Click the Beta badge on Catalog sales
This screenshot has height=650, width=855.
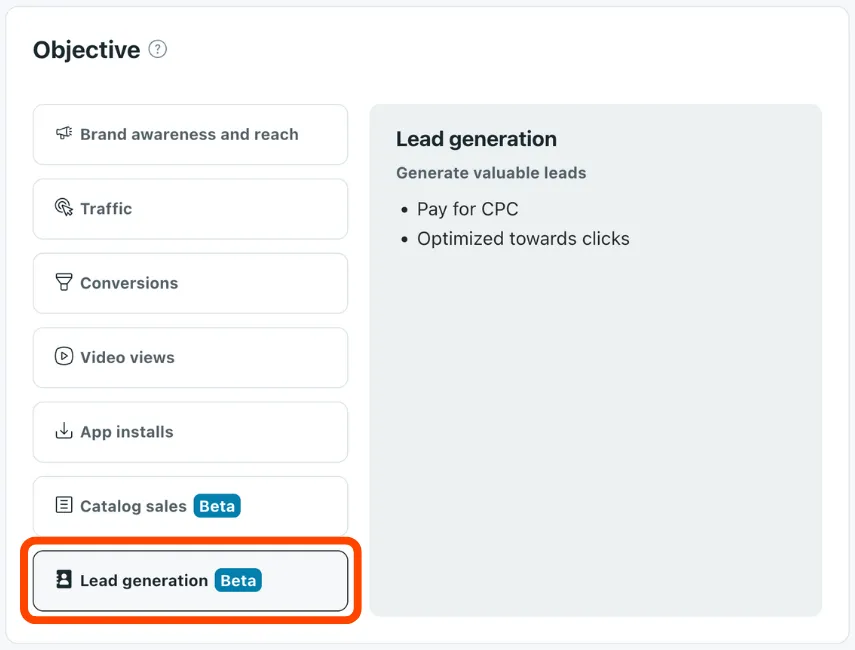(x=217, y=506)
